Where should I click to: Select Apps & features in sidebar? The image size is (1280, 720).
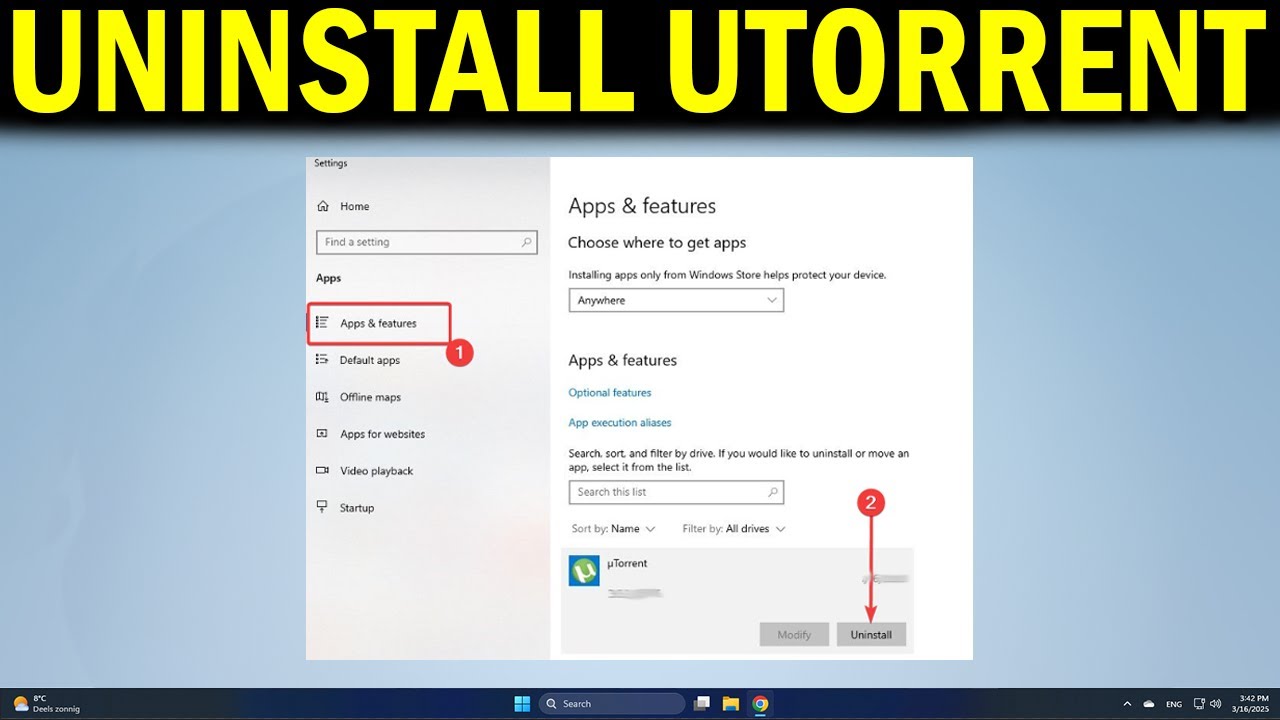click(x=378, y=324)
